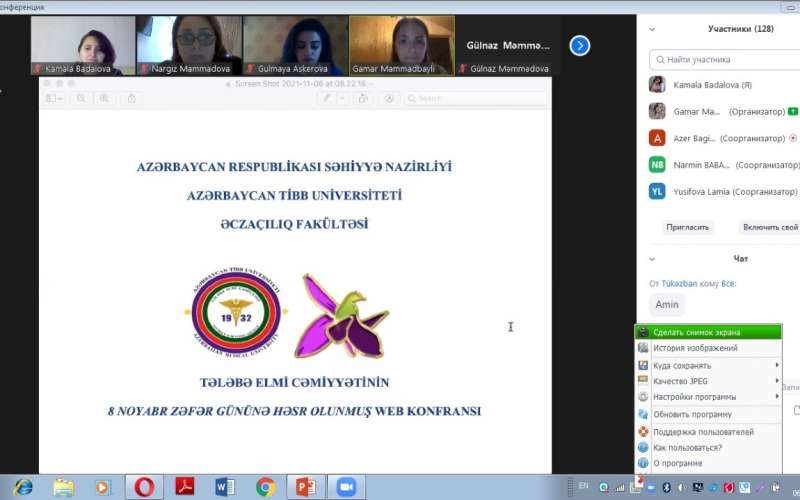The image size is (800, 500).
Task: Click Share icon in shared Preview toolbar
Action: (x=132, y=98)
